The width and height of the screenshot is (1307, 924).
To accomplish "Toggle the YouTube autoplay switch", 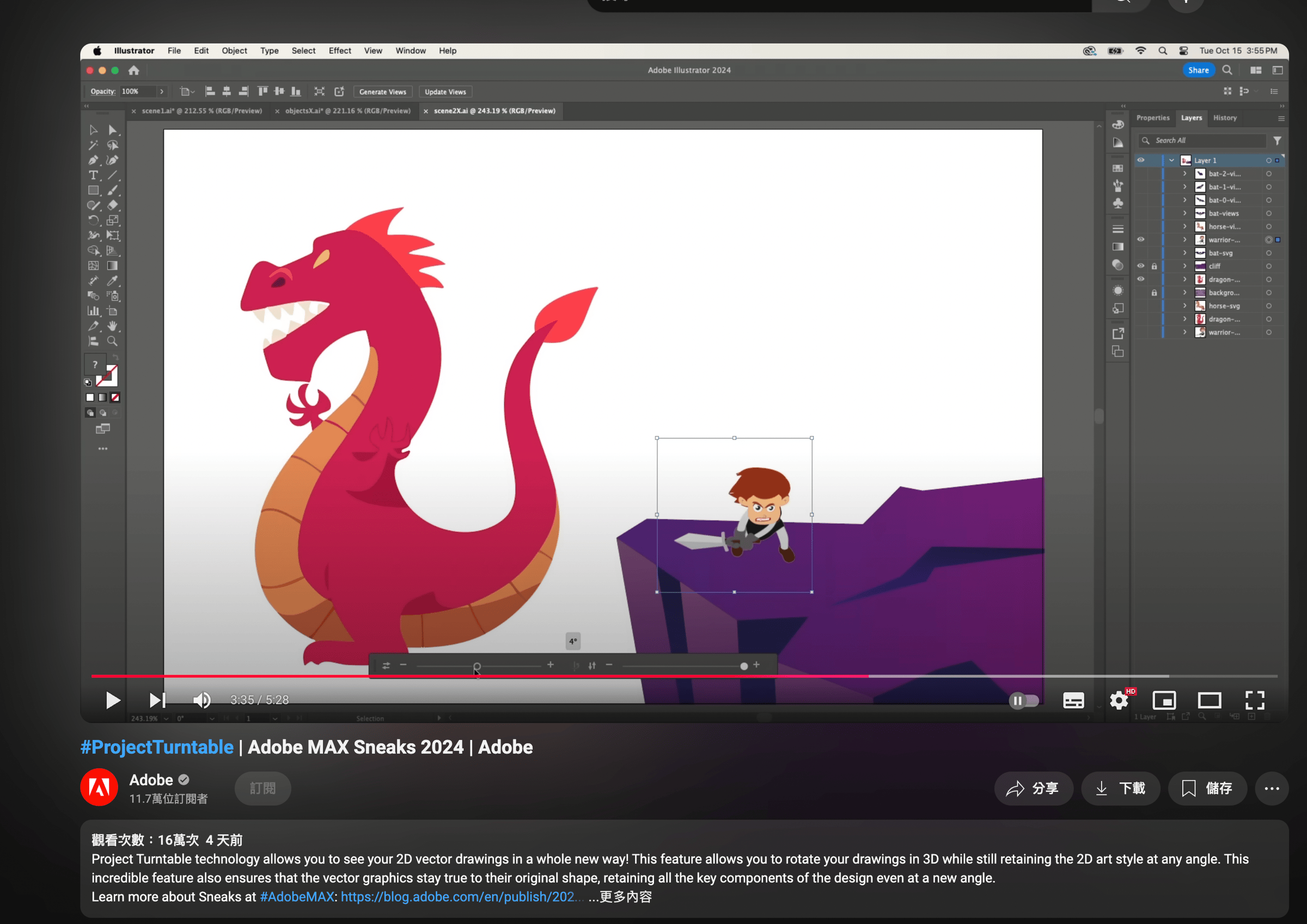I will click(x=1023, y=700).
